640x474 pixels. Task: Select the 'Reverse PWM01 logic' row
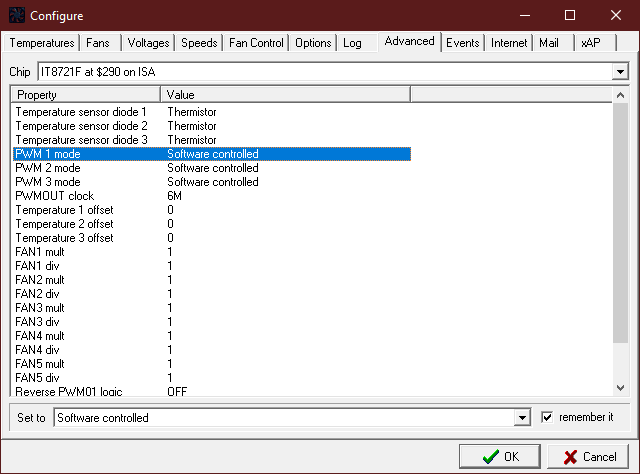pyautogui.click(x=211, y=391)
